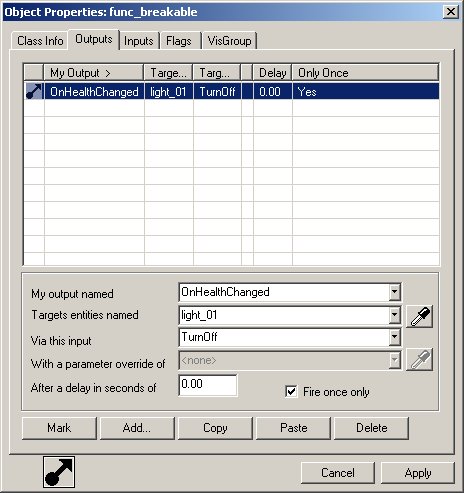Image resolution: width=464 pixels, height=493 pixels.
Task: Switch to the Inputs tab
Action: pyautogui.click(x=139, y=41)
